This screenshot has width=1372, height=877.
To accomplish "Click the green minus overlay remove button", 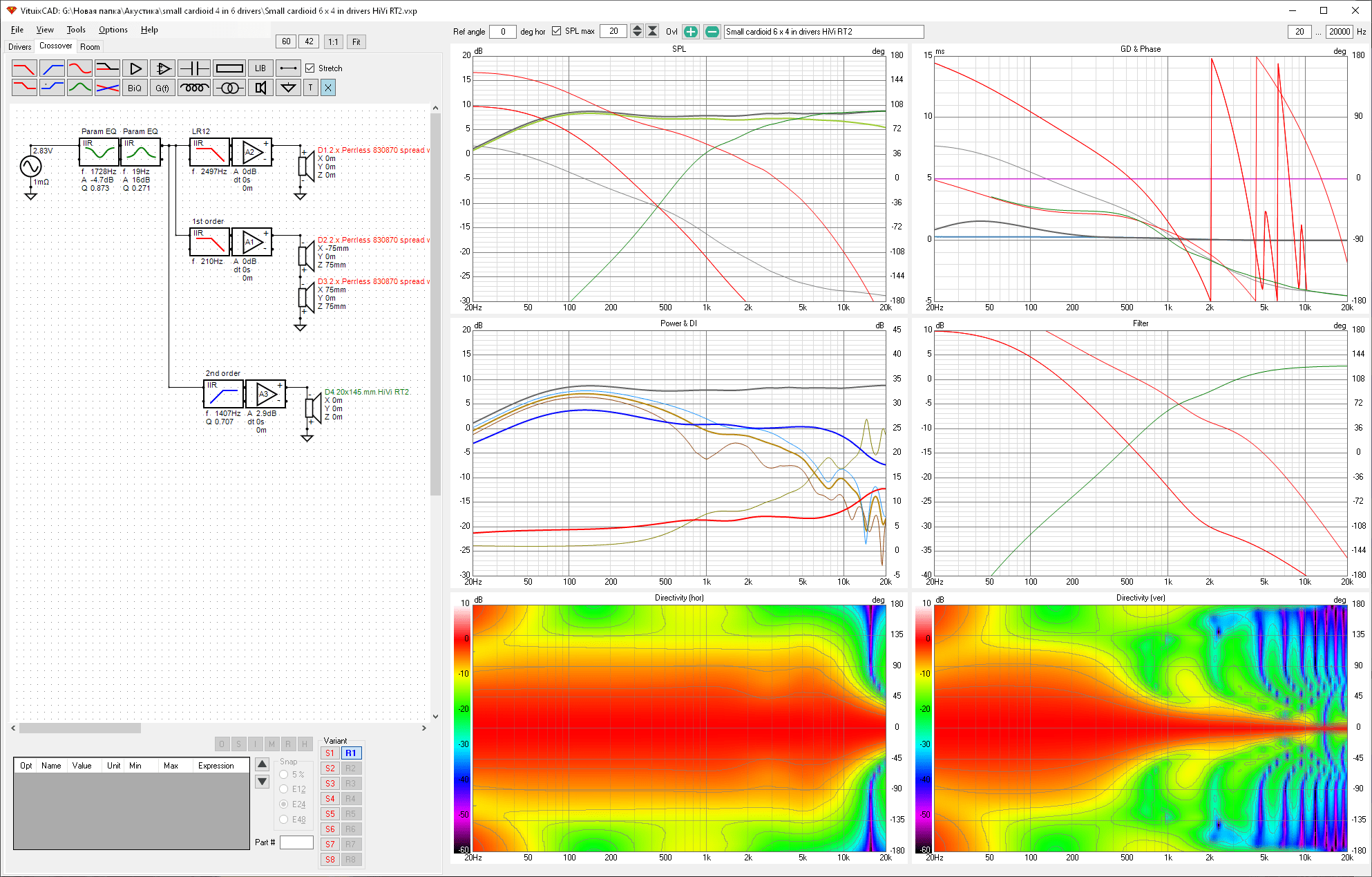I will click(712, 32).
